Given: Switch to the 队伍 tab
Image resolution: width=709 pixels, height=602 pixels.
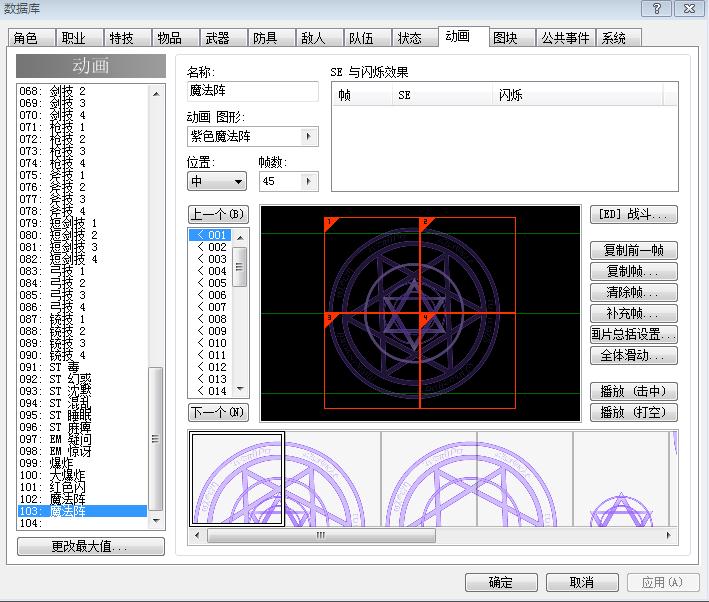Looking at the screenshot, I should pos(367,38).
